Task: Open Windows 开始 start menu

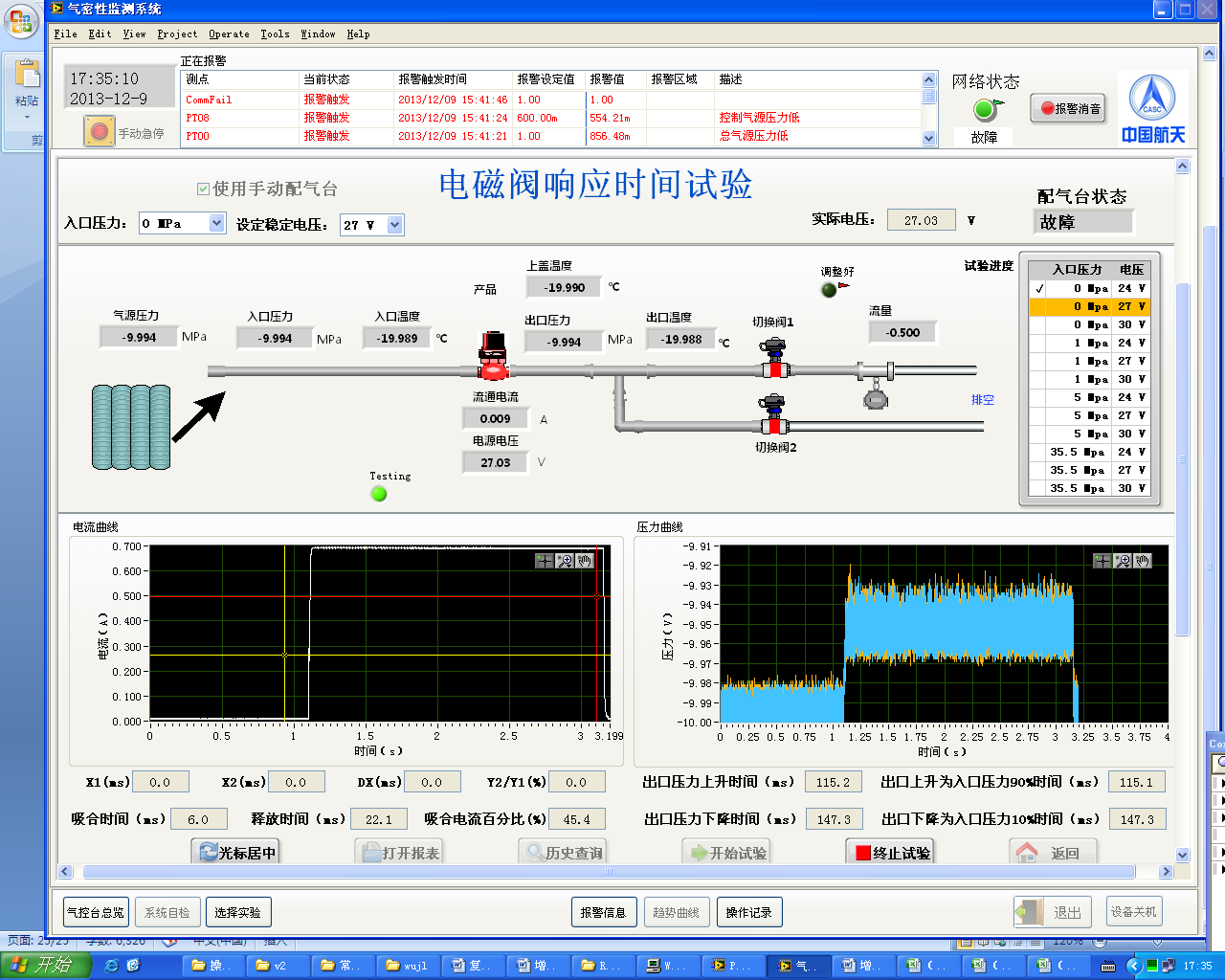Action: click(44, 966)
